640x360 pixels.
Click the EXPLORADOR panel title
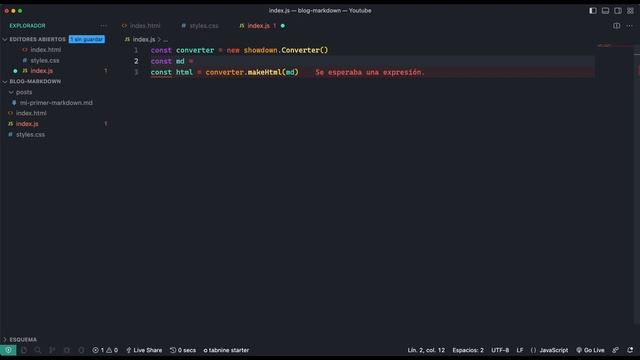pos(27,26)
